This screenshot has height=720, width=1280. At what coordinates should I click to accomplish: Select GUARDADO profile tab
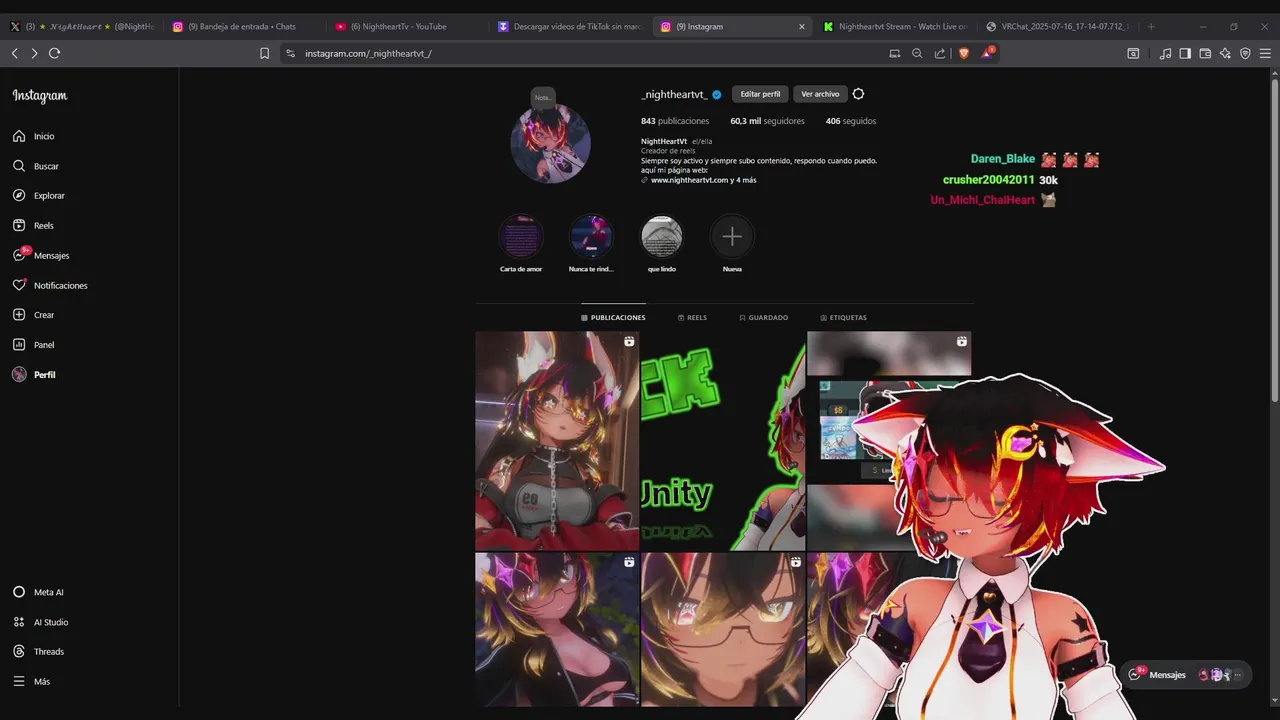click(x=763, y=317)
